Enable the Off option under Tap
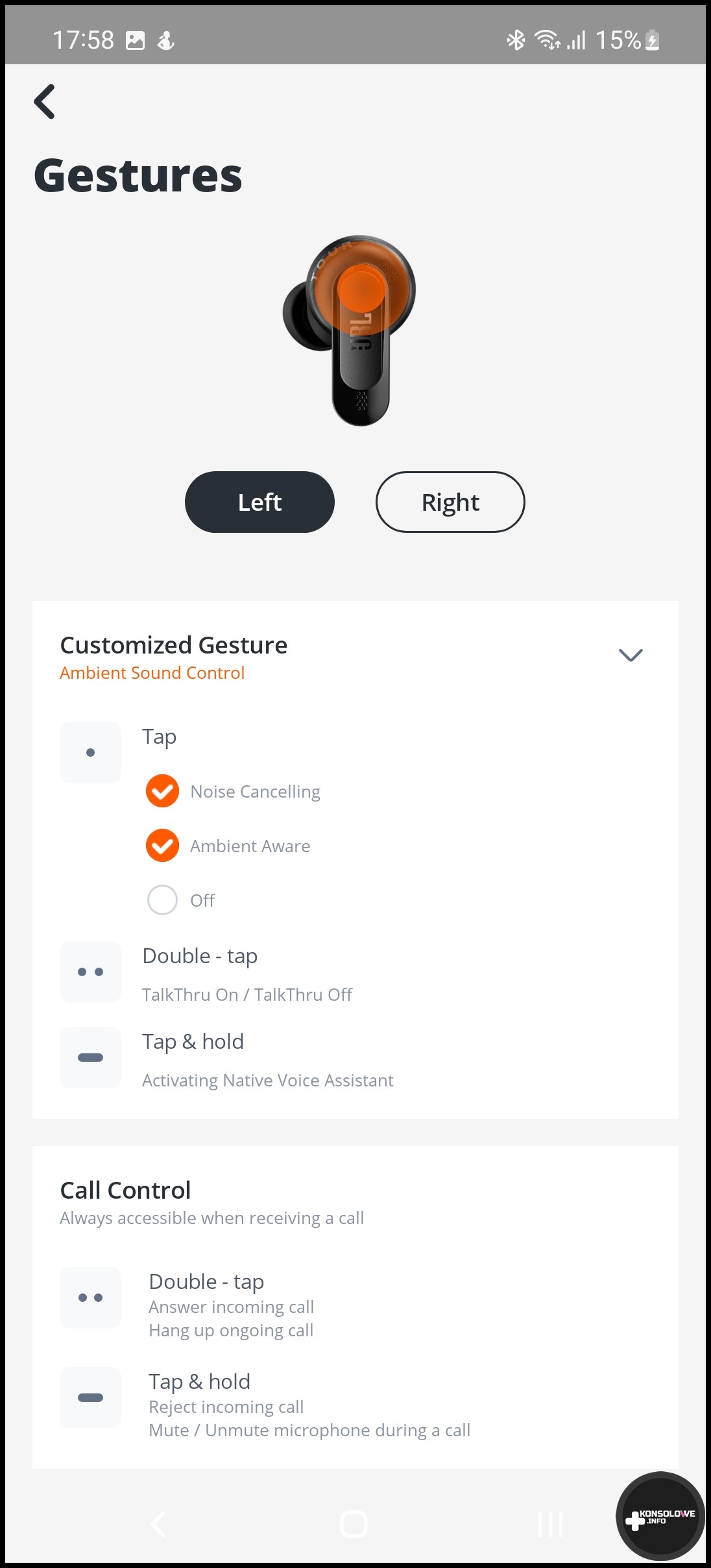This screenshot has width=711, height=1568. pyautogui.click(x=162, y=900)
